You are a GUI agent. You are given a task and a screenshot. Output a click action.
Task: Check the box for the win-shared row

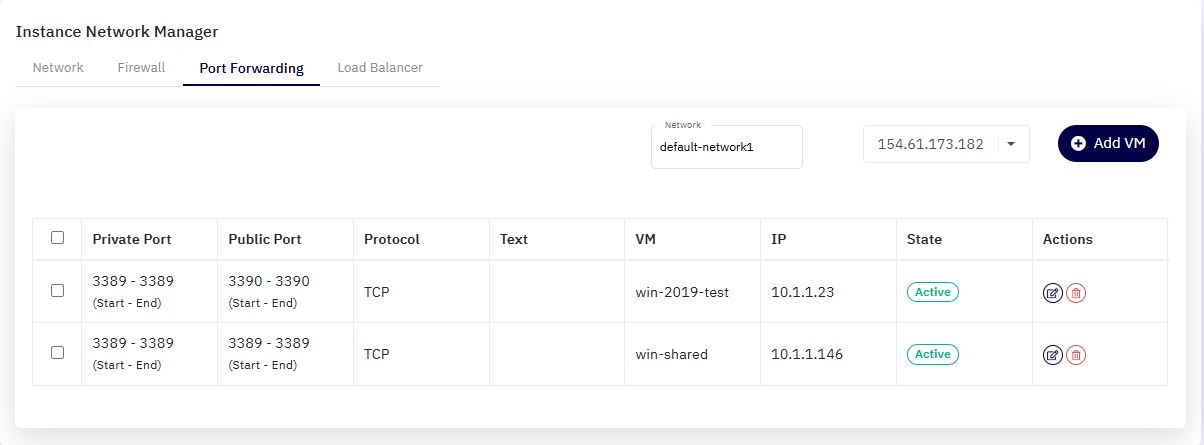point(57,352)
